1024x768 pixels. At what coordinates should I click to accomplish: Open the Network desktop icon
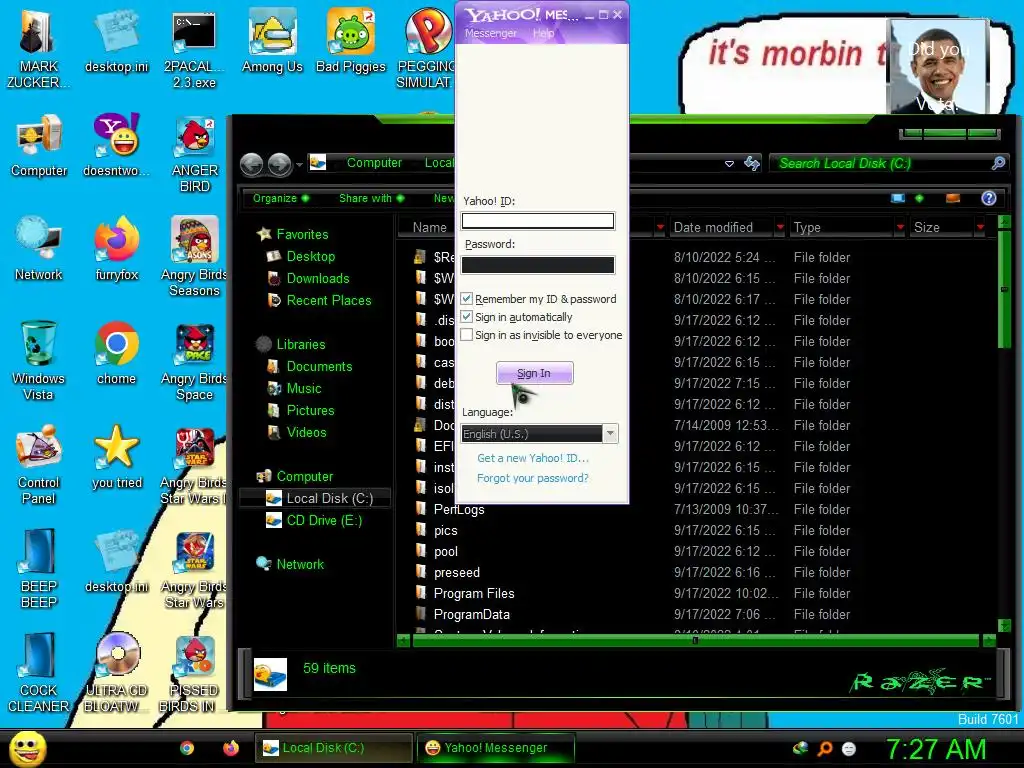[39, 249]
